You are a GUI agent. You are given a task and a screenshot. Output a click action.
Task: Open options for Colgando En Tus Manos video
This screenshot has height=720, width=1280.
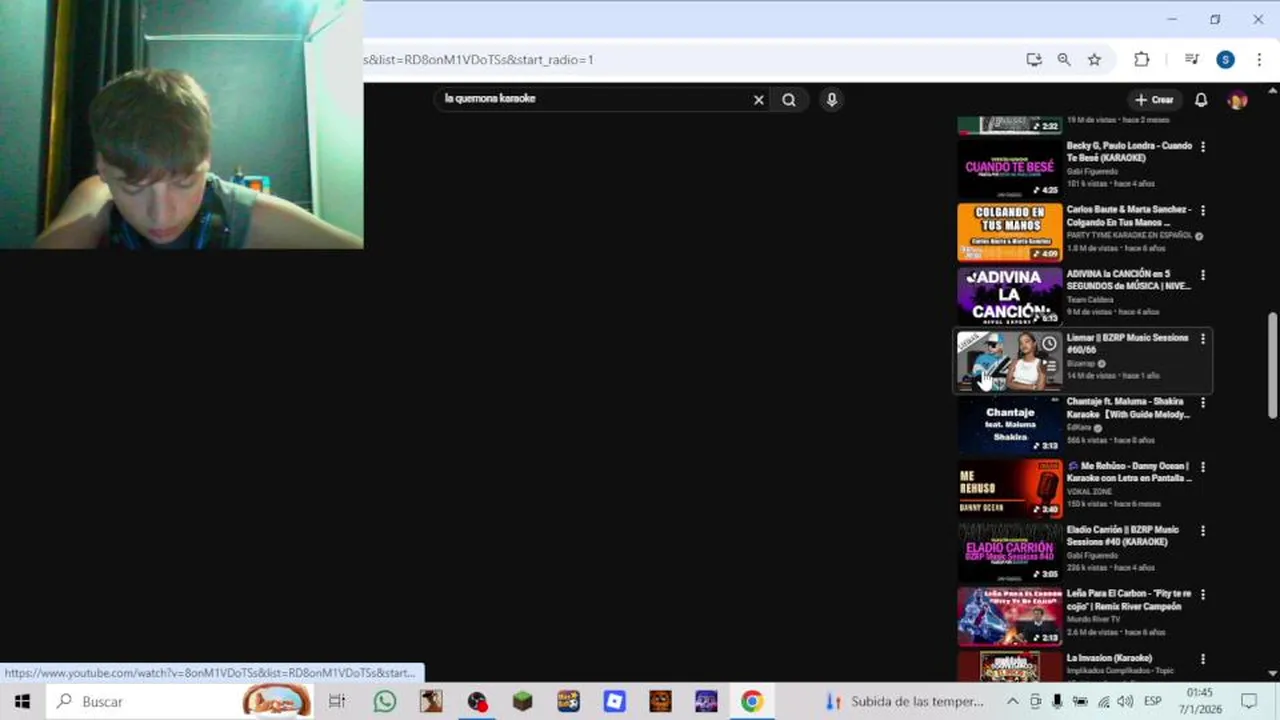point(1202,211)
